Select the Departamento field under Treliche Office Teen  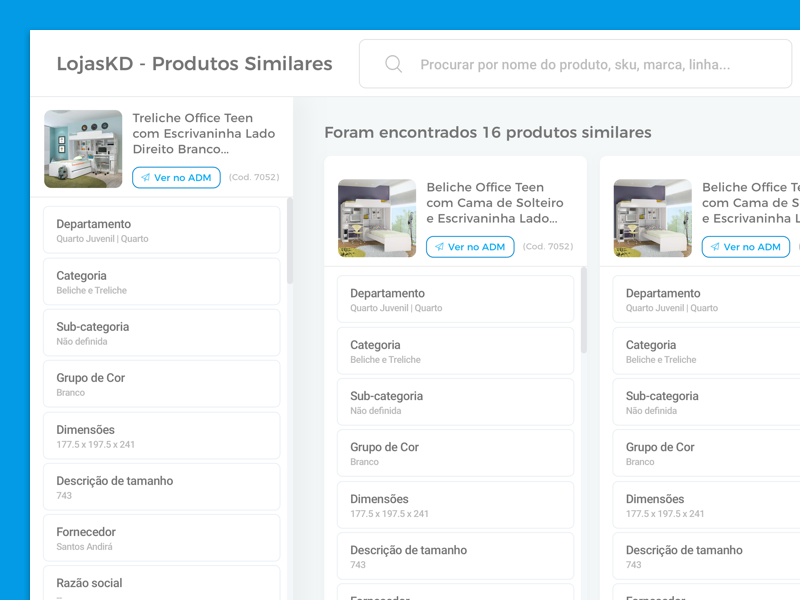tap(162, 230)
